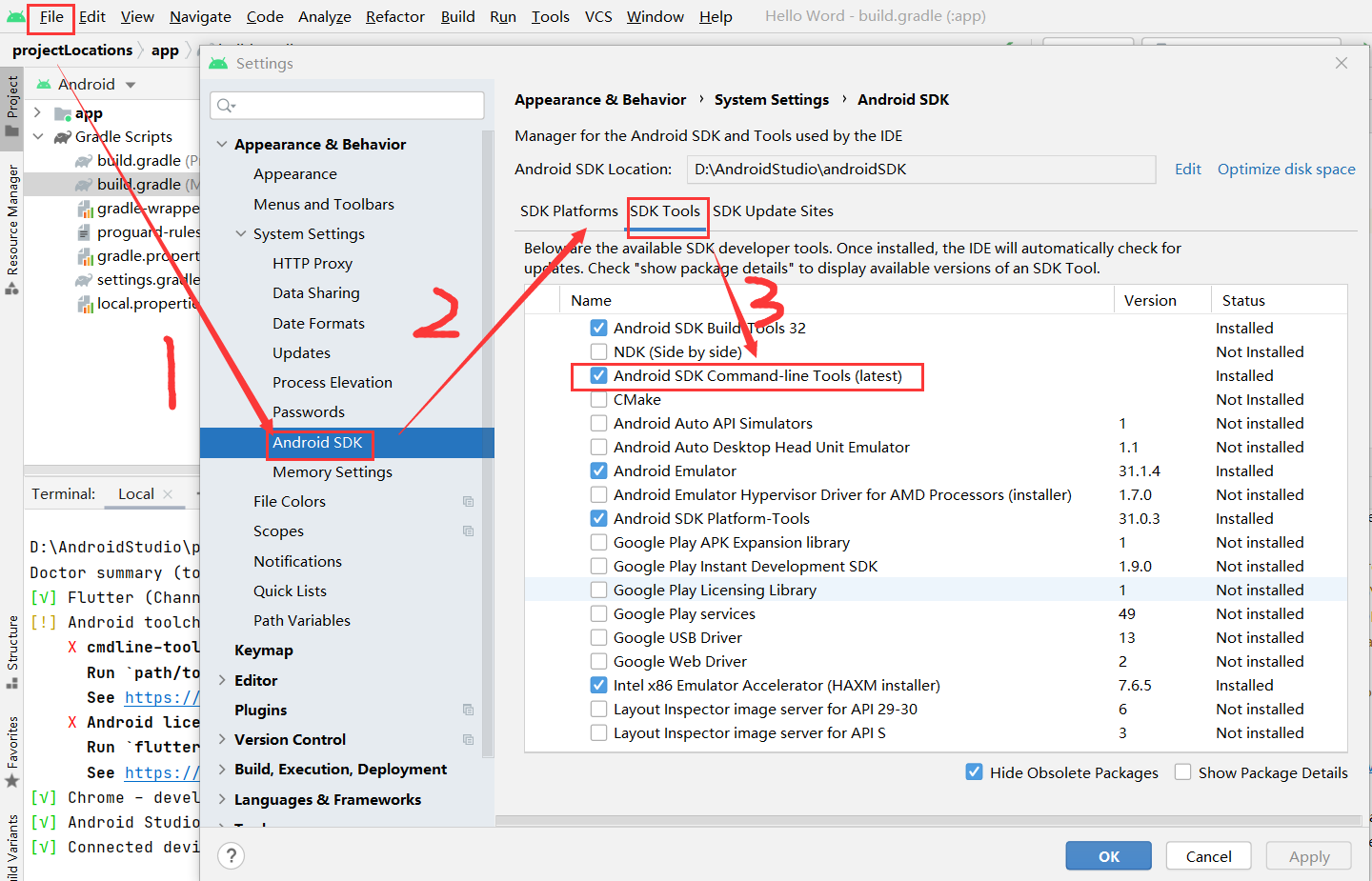Click the search magnifier icon
Screen dimensions: 1372x881
click(226, 106)
